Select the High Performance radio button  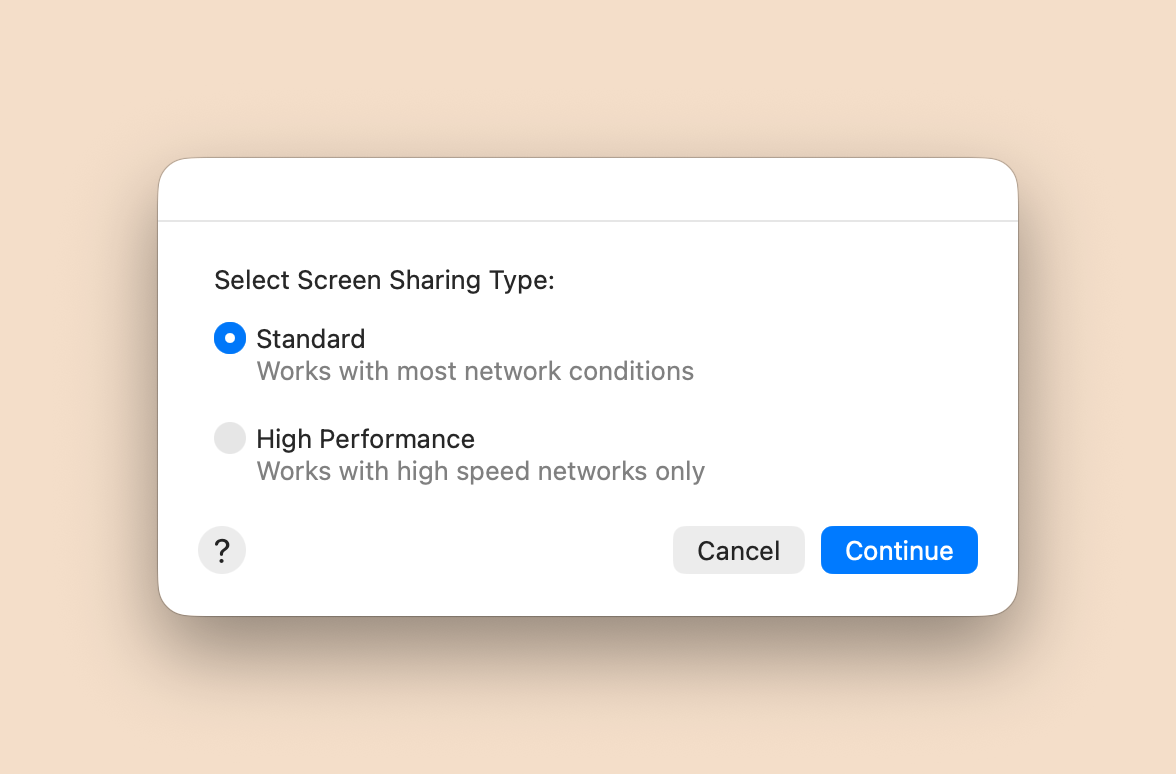coord(230,438)
